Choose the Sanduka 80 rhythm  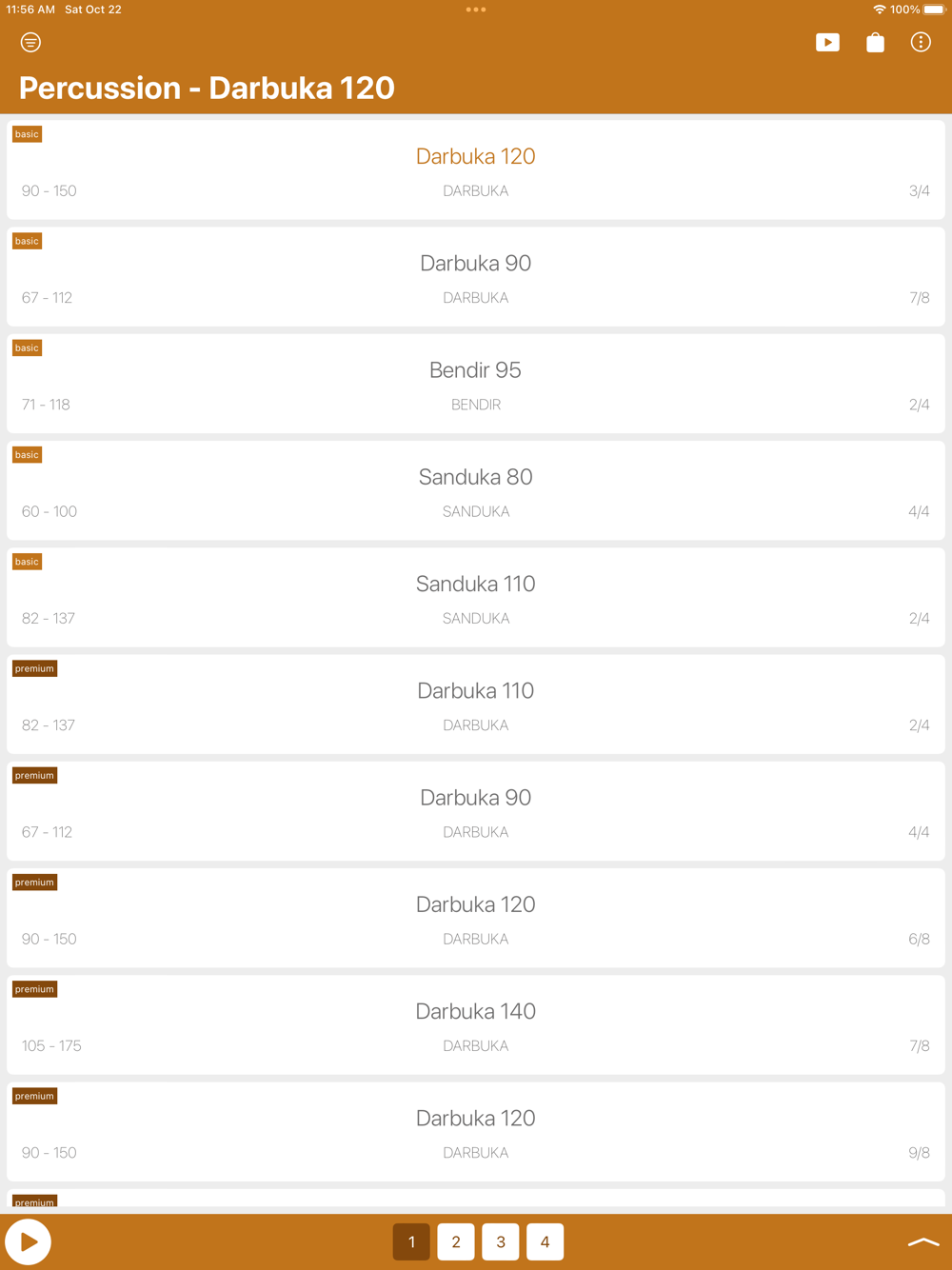point(476,490)
